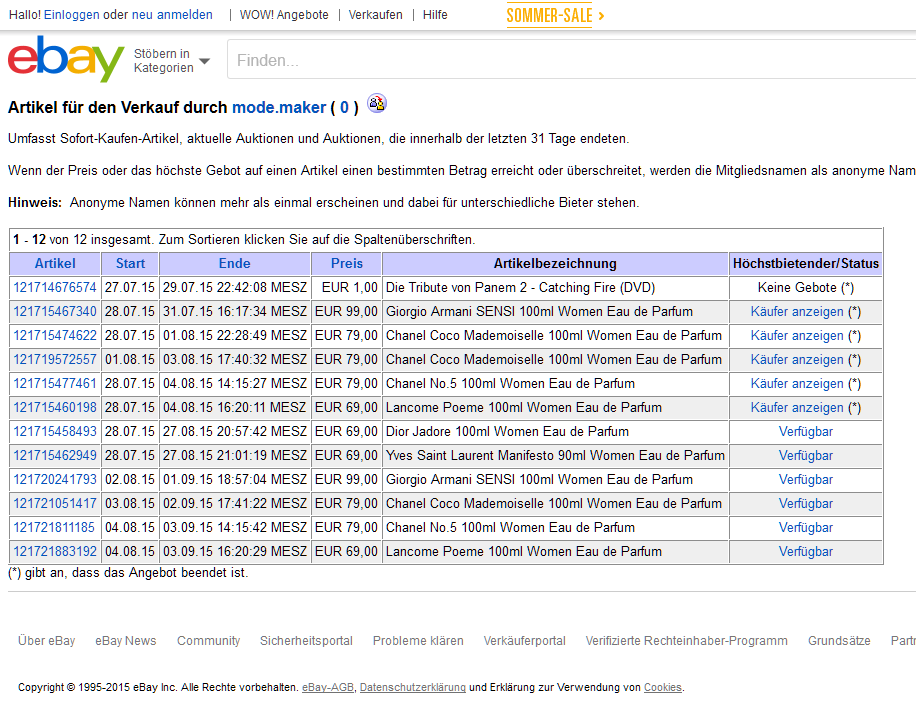Screen dimensions: 916x719
Task: Select Verkaufen in the top menu
Action: pos(375,15)
